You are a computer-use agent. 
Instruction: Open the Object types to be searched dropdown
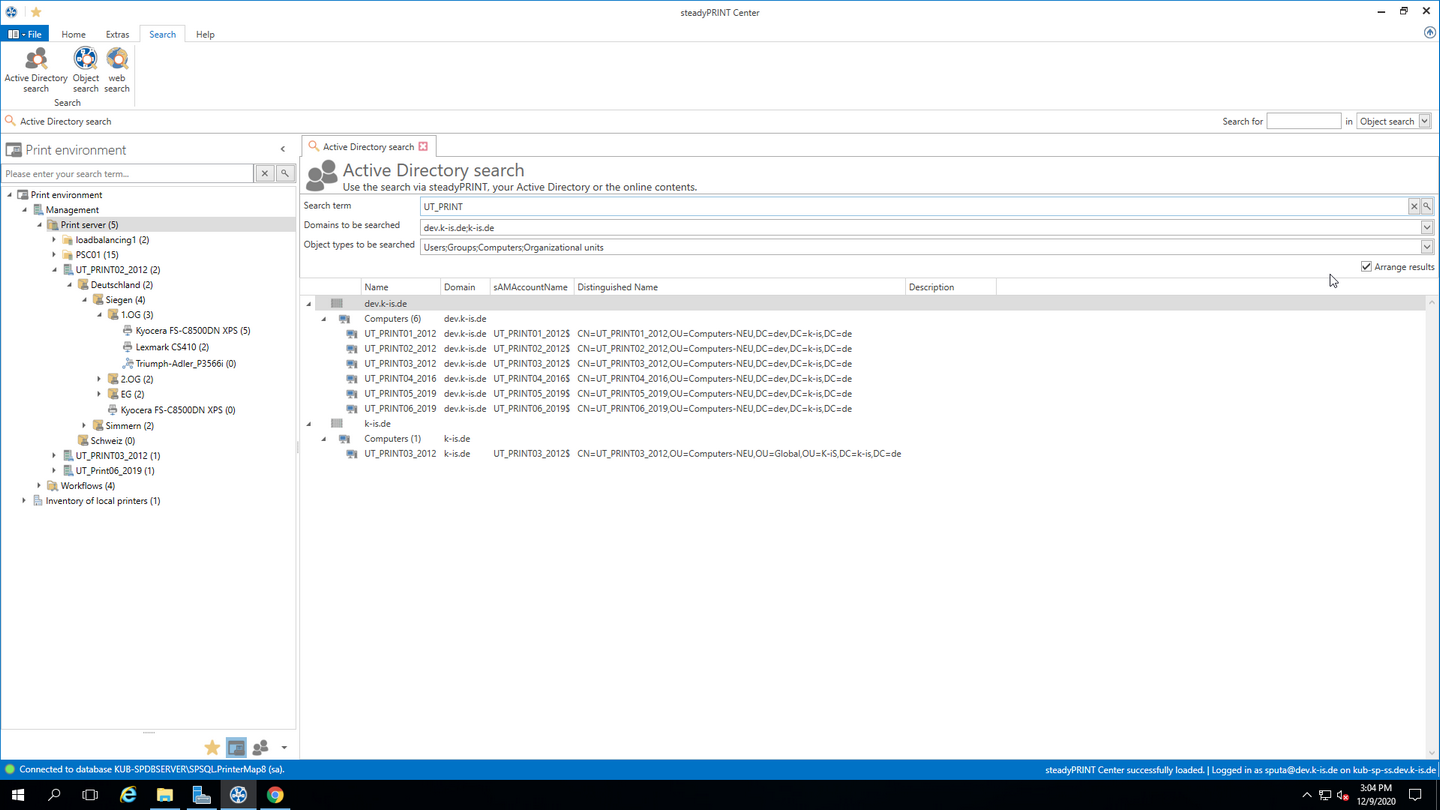click(x=1427, y=247)
